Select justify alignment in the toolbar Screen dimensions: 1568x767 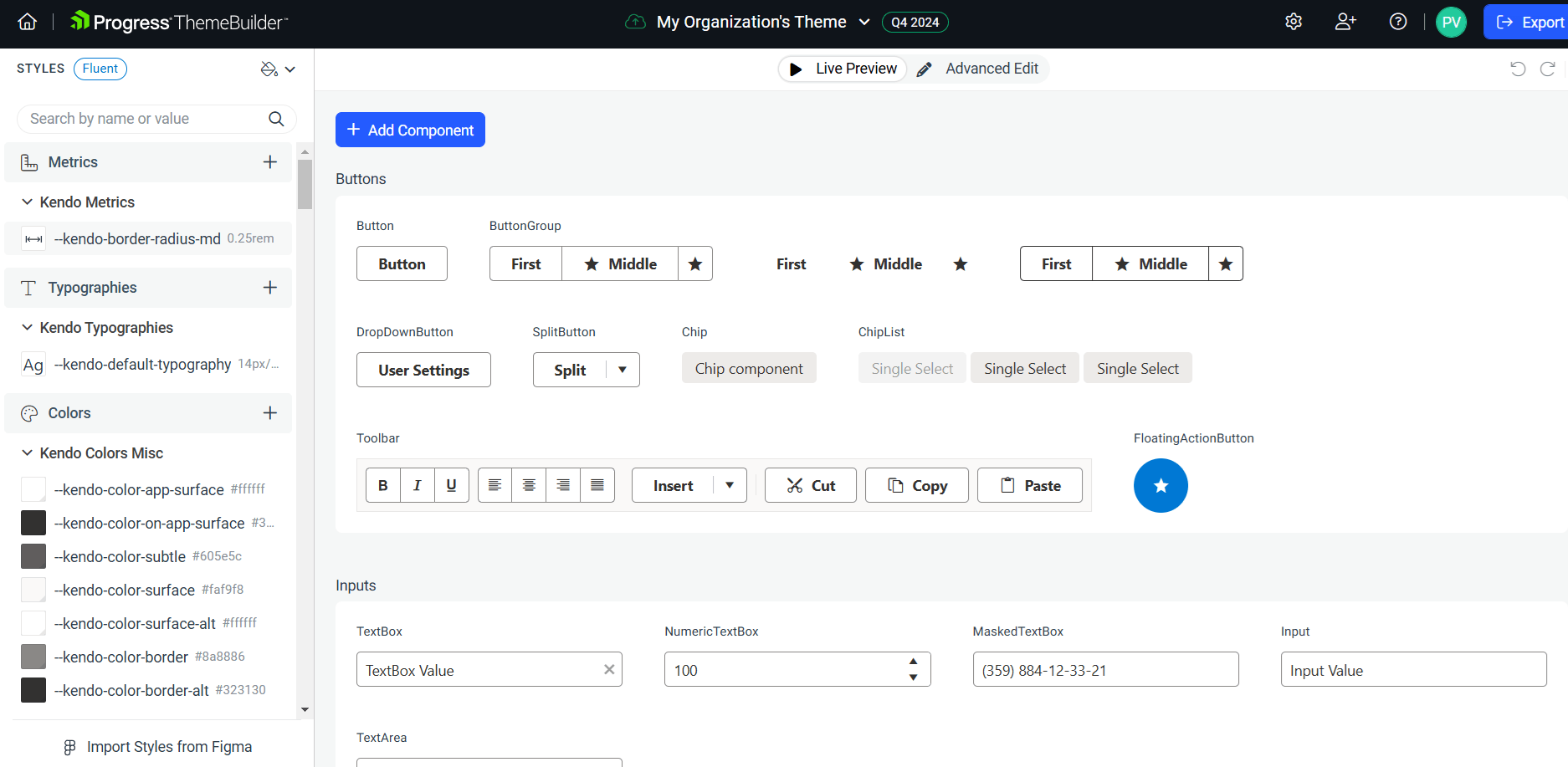(597, 485)
